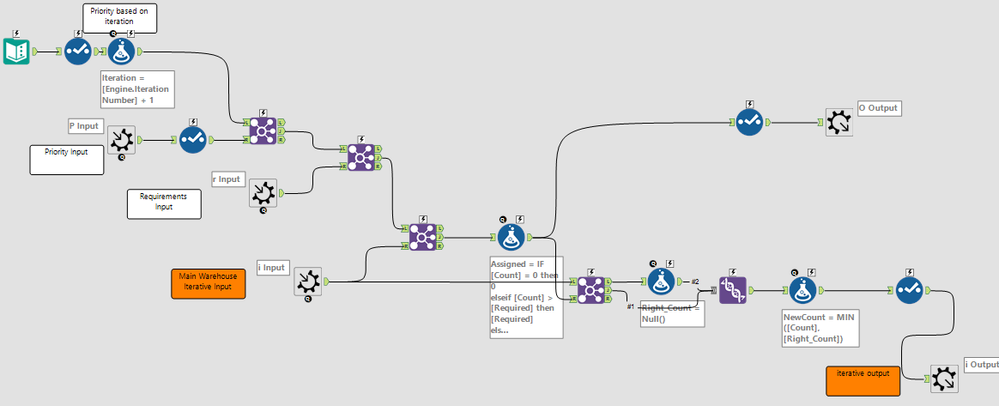
Task: Open the Right_Count formula tool
Action: click(661, 281)
